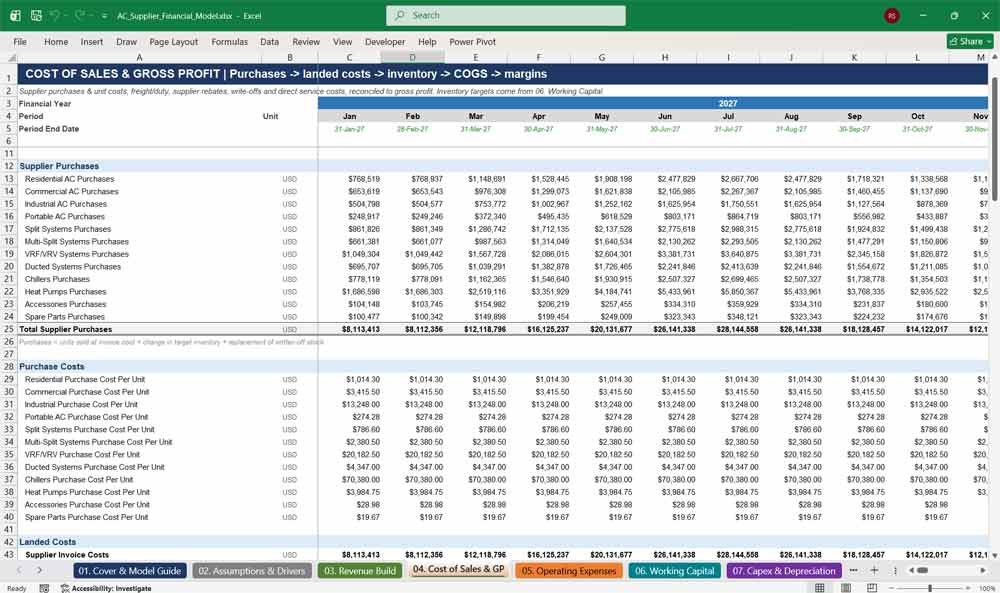Screen dimensions: 1000x593
Task: Click the Share button
Action: click(970, 41)
